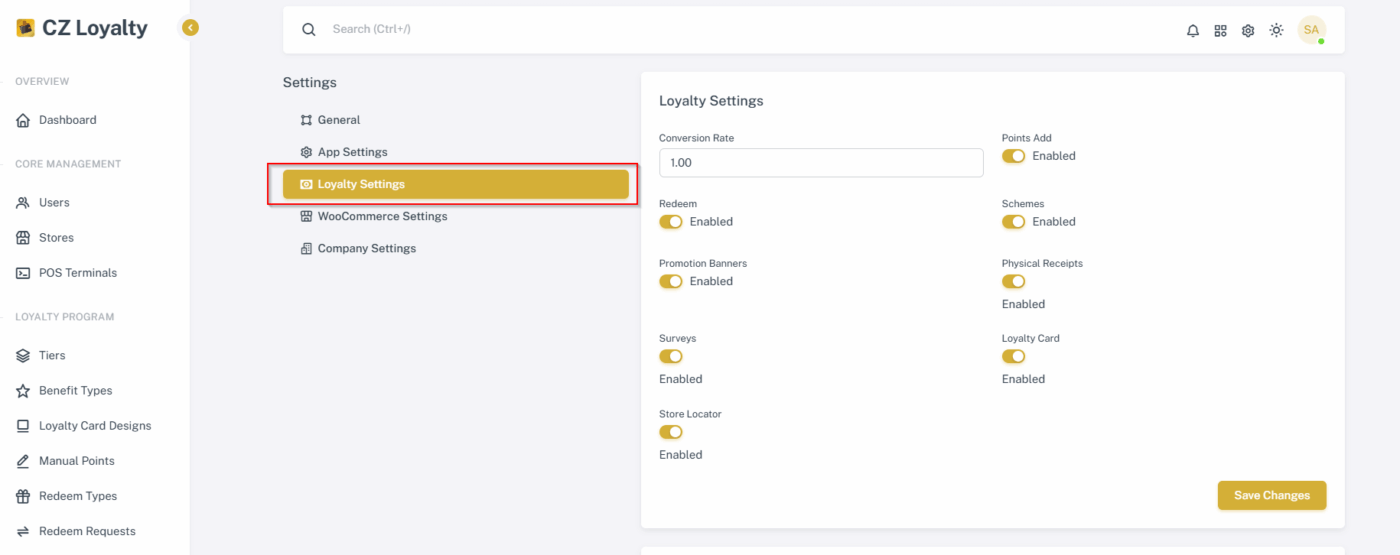This screenshot has height=555, width=1400.
Task: Click the Conversion Rate input field
Action: [x=821, y=163]
